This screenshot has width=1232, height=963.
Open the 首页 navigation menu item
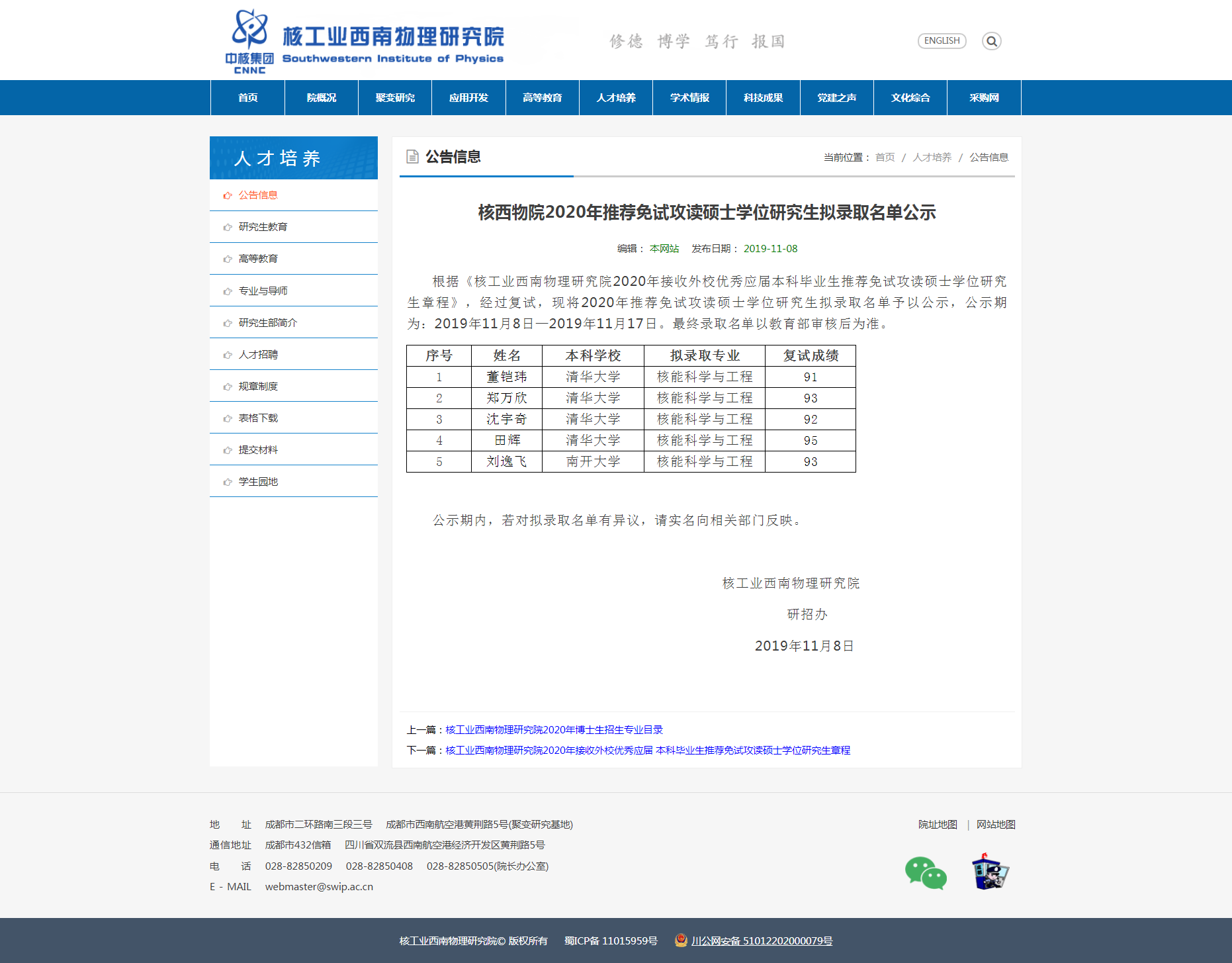coord(247,98)
